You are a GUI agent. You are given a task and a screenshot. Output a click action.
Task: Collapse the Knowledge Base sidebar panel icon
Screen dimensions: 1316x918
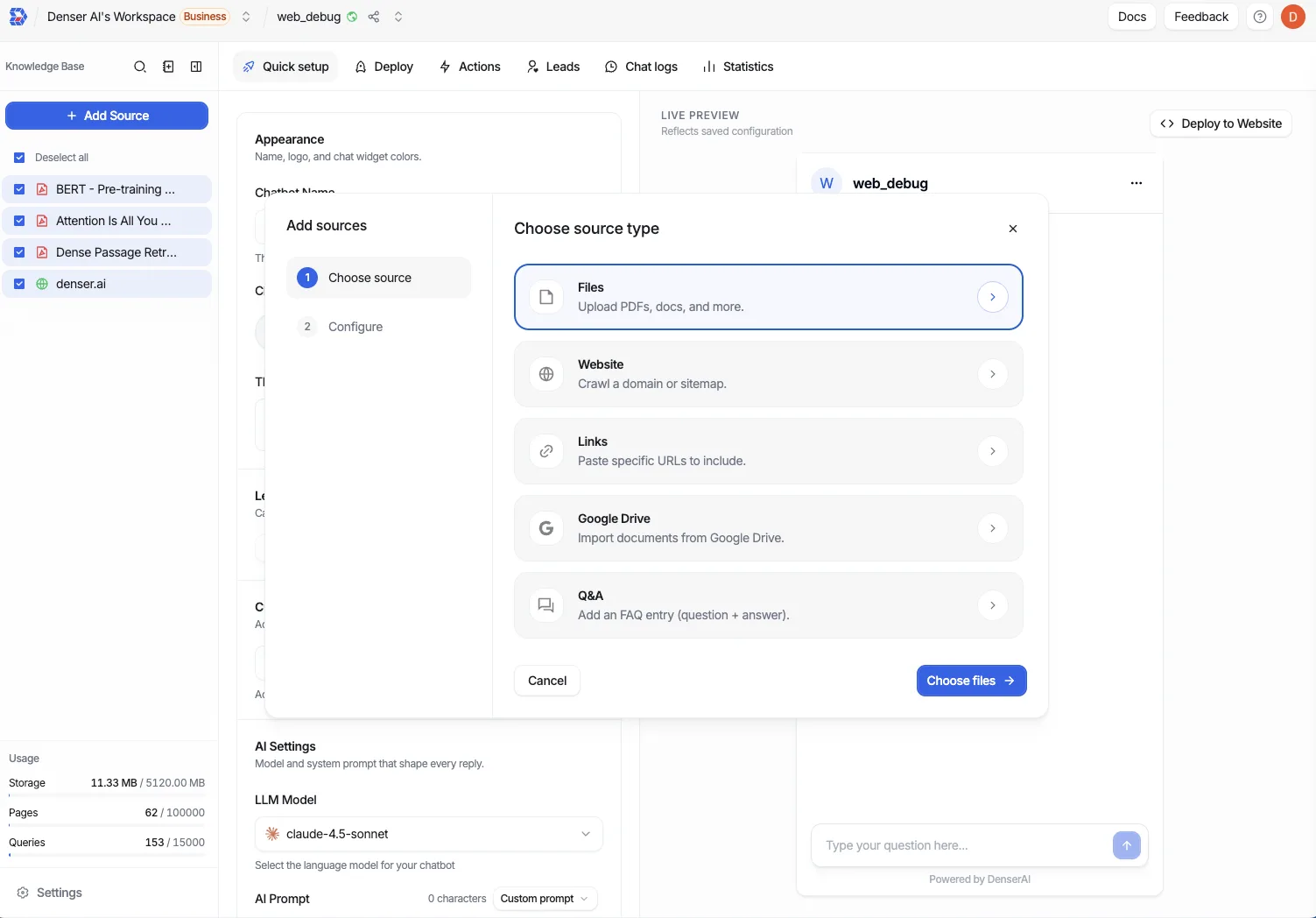pyautogui.click(x=196, y=67)
